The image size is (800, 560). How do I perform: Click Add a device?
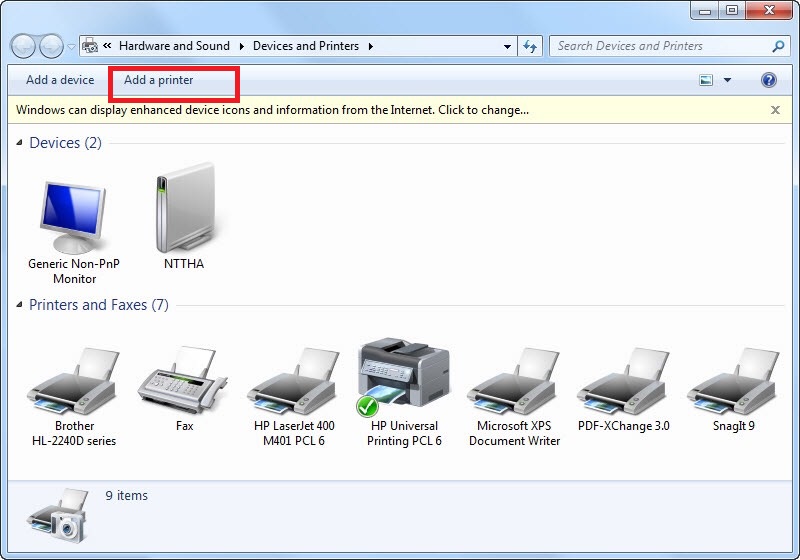tap(60, 80)
